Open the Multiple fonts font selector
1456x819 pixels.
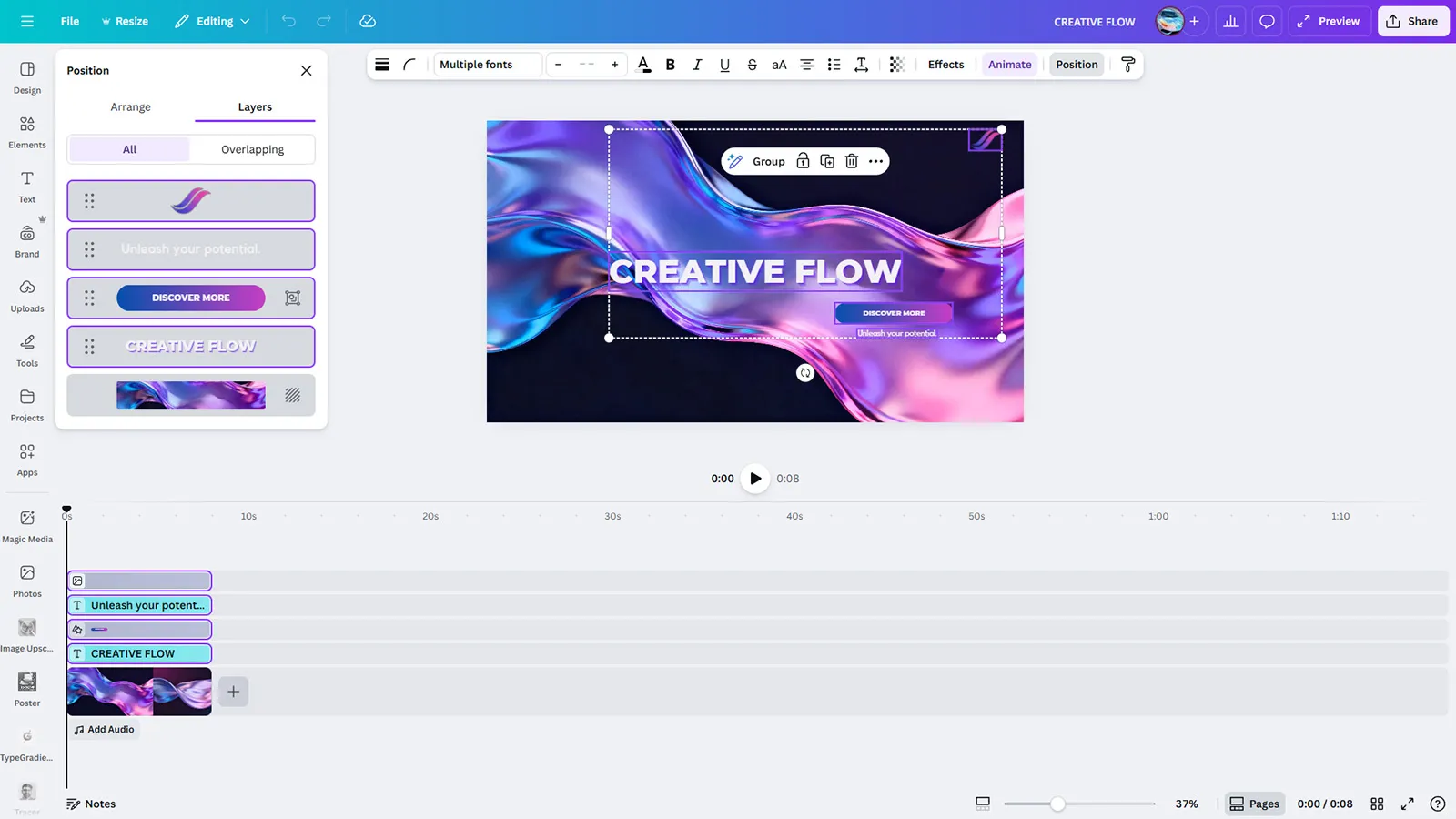pos(487,65)
